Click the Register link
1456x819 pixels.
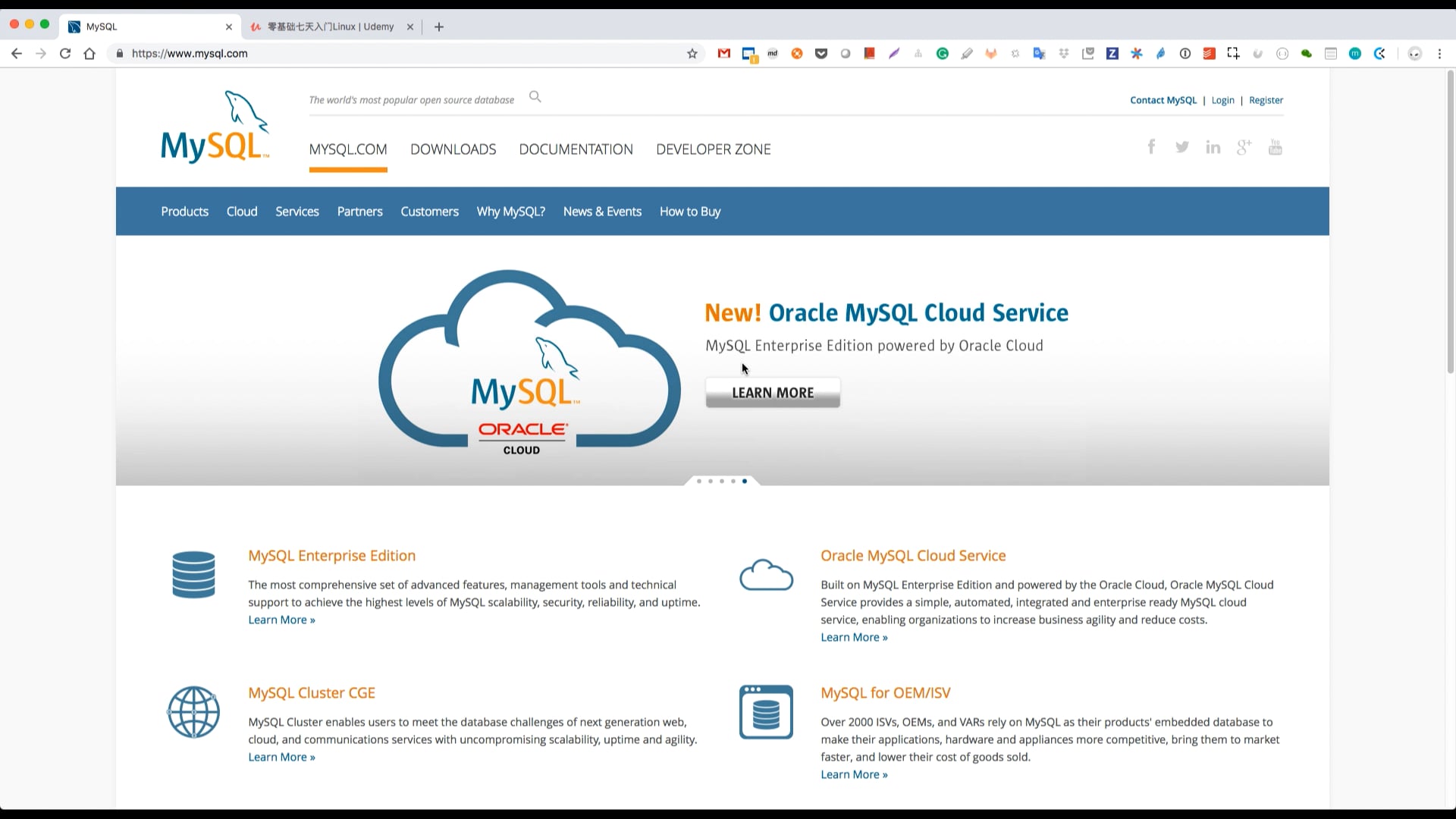coord(1266,99)
